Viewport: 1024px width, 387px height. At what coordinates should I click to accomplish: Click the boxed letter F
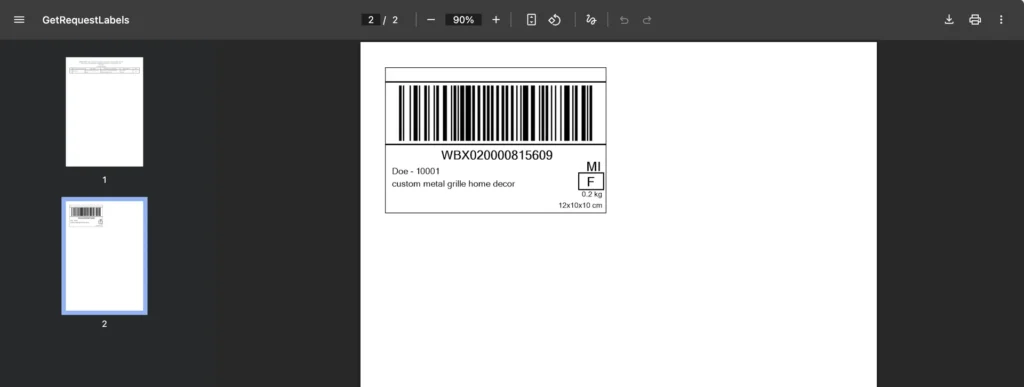[591, 181]
